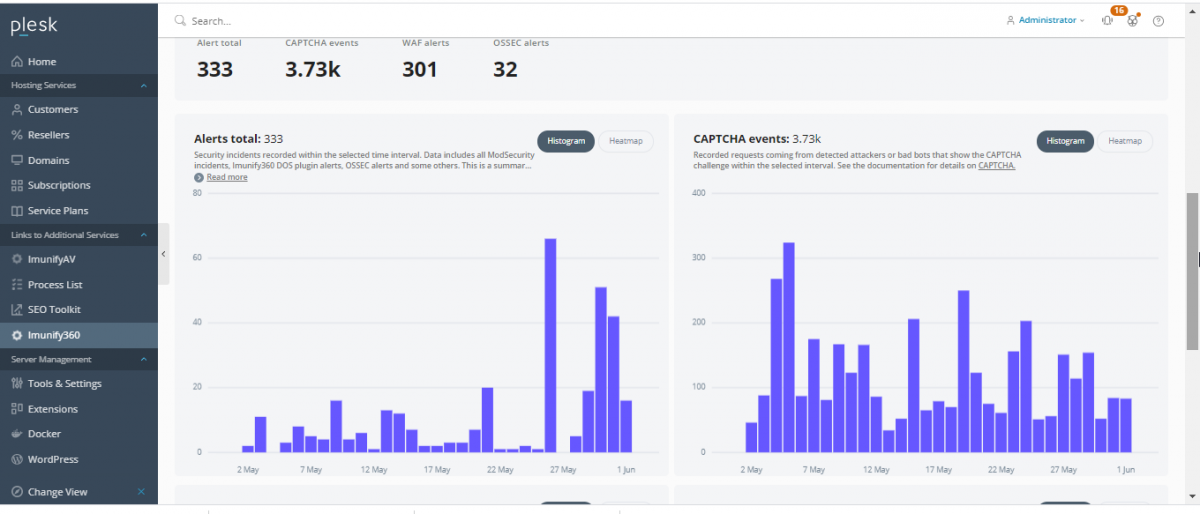This screenshot has width=1200, height=514.
Task: Collapse the Hosting Services group
Action: (x=143, y=86)
